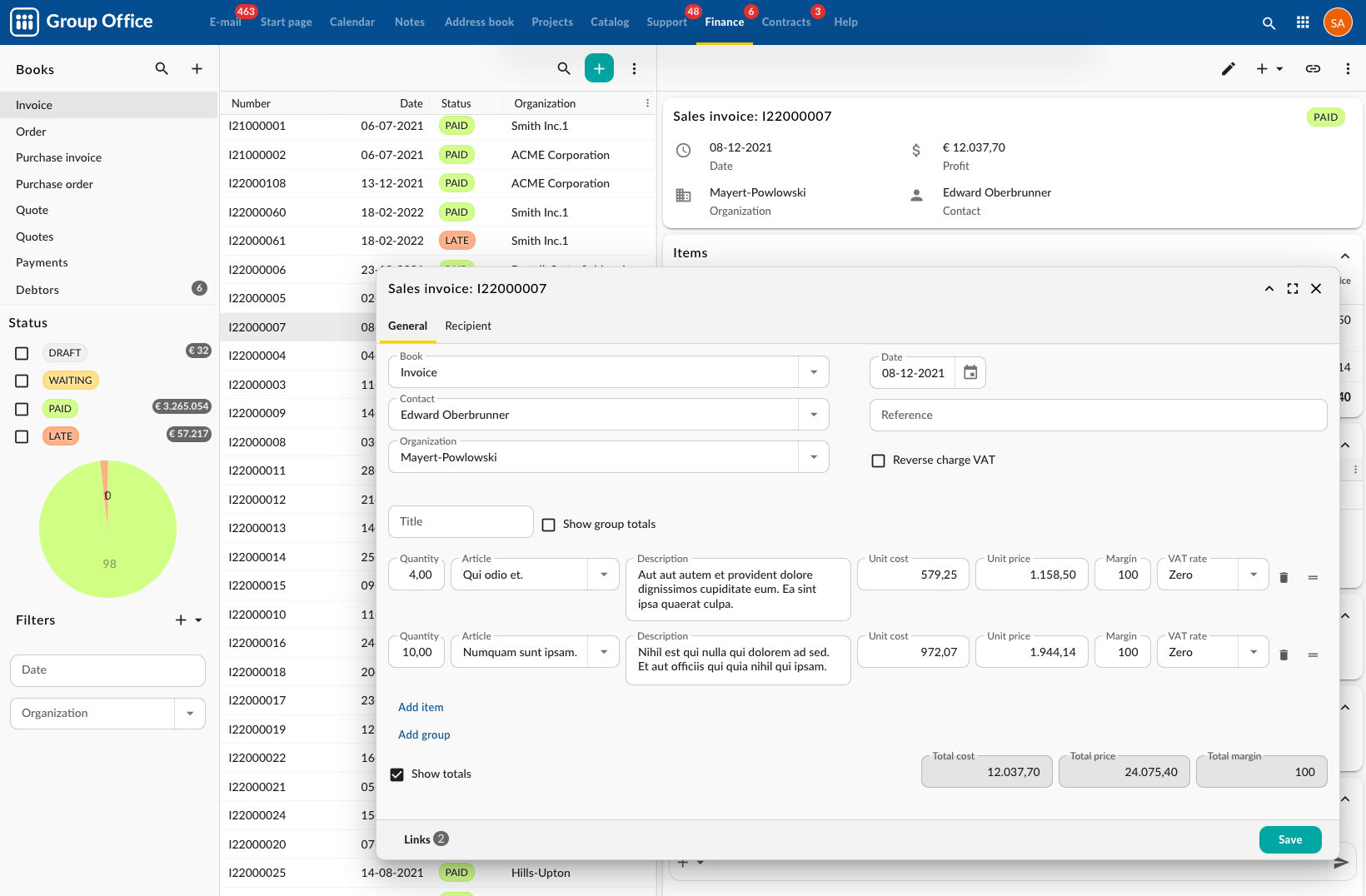Open Article dropdown for Qui odio et.

(x=604, y=575)
